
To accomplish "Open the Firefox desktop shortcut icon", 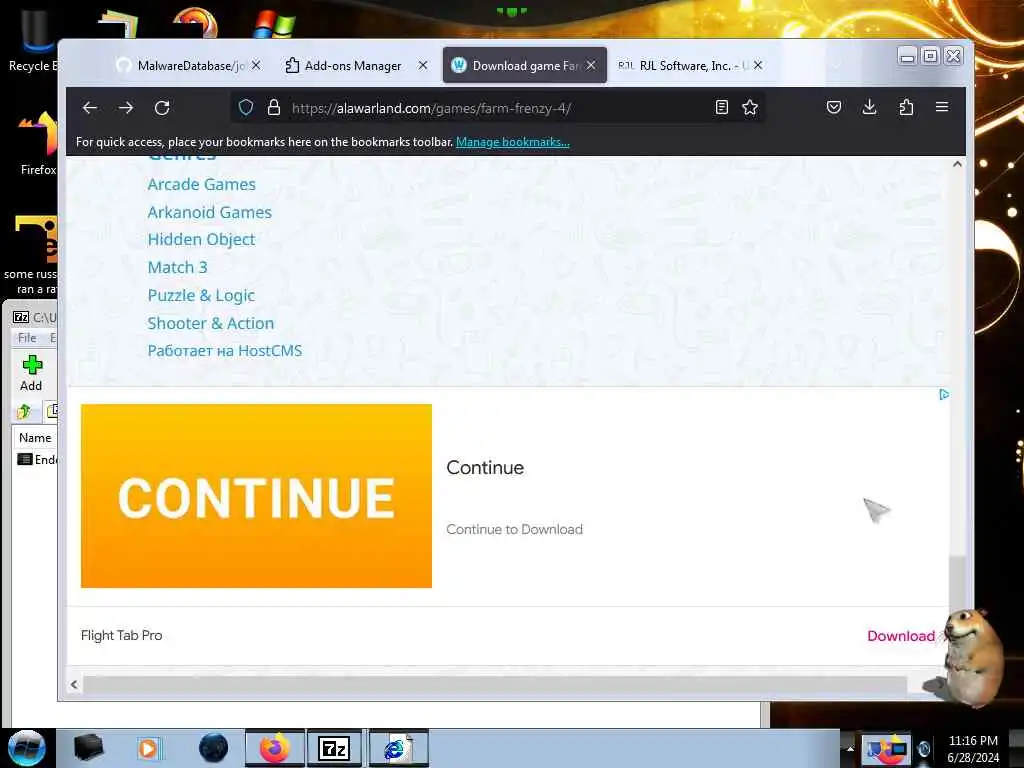I will tap(38, 142).
